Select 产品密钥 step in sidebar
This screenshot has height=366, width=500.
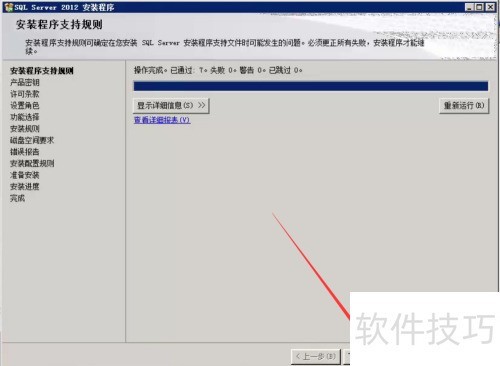pos(25,82)
